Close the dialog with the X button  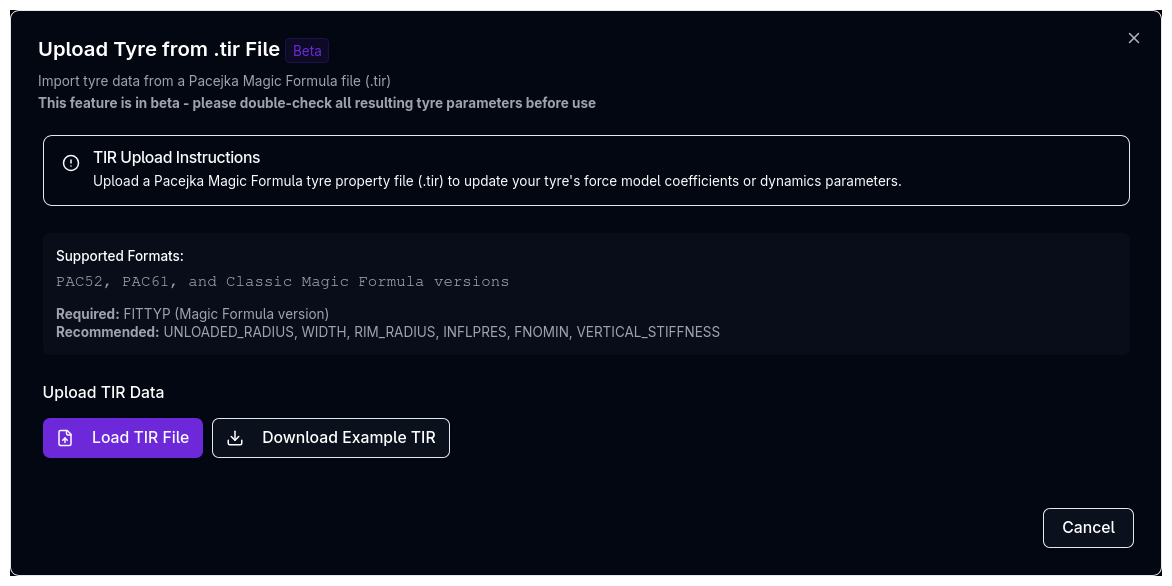coord(1133,38)
